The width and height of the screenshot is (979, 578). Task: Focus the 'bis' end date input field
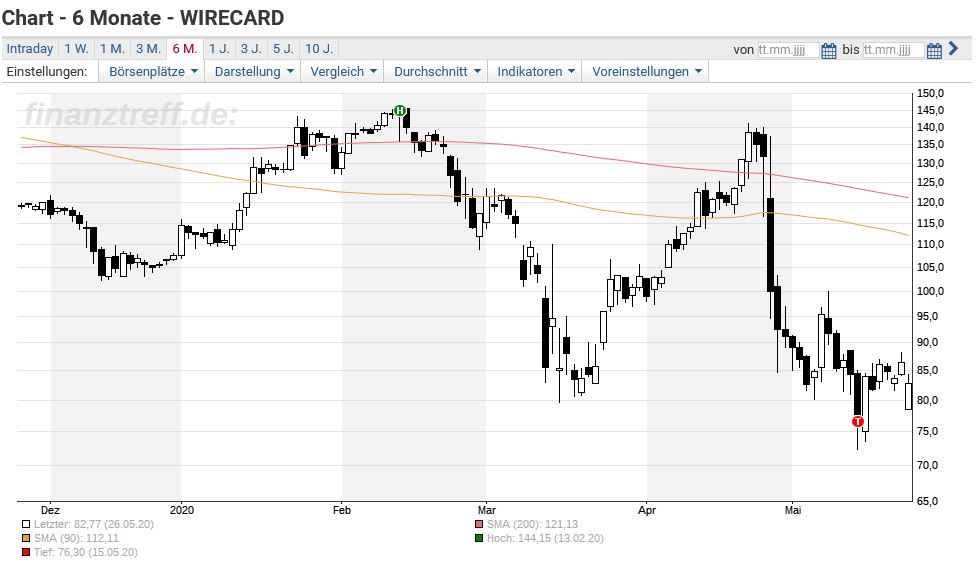coord(893,50)
